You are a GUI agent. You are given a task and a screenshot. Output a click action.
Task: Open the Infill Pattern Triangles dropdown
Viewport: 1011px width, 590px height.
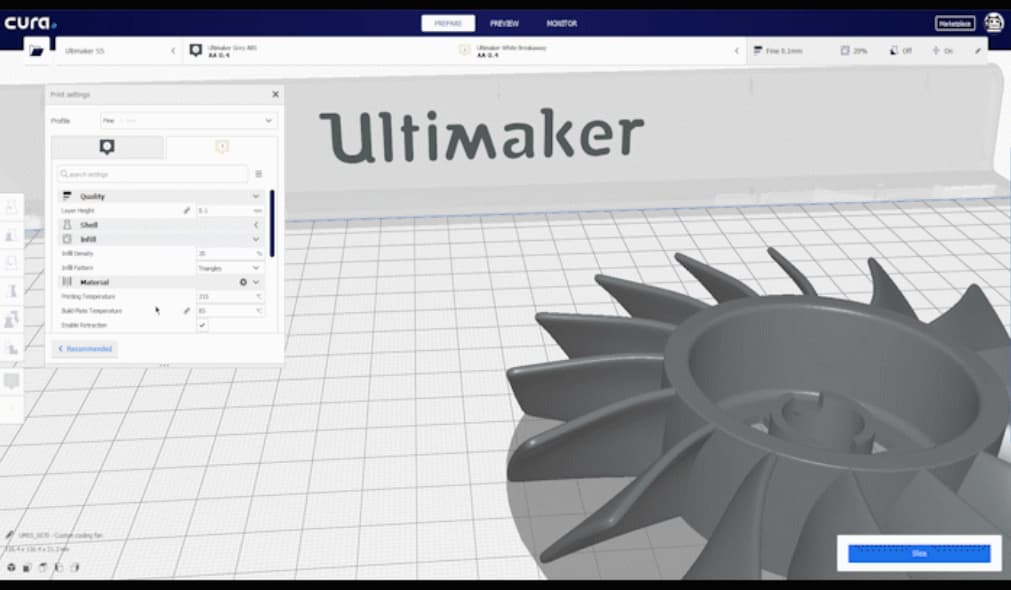point(229,268)
